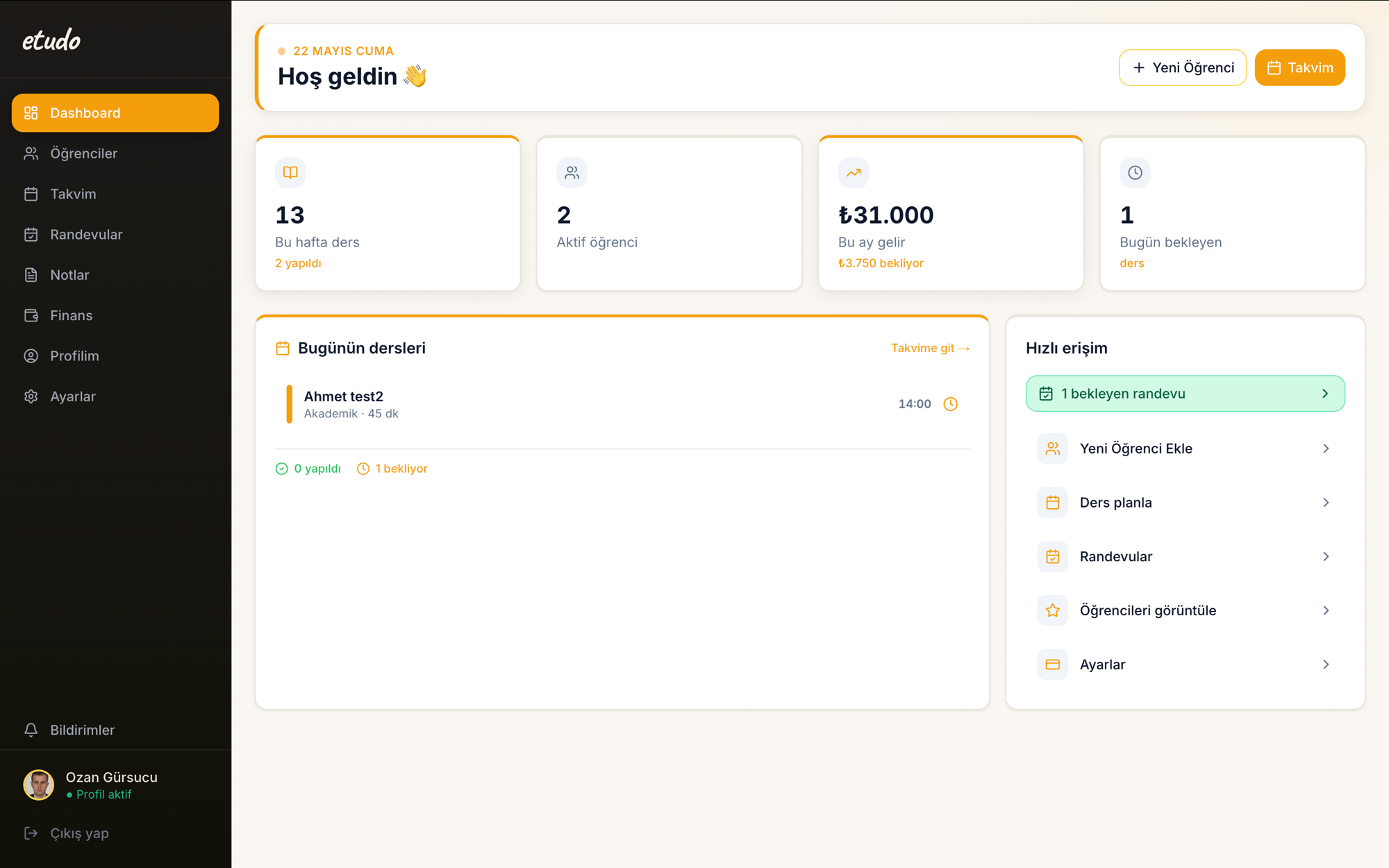
Task: Click chevron next to Ders planla
Action: tap(1326, 503)
